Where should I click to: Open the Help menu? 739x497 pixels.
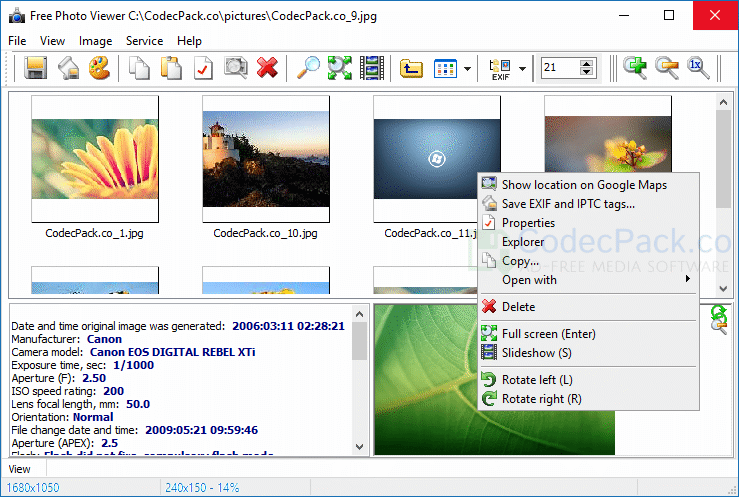click(x=189, y=41)
